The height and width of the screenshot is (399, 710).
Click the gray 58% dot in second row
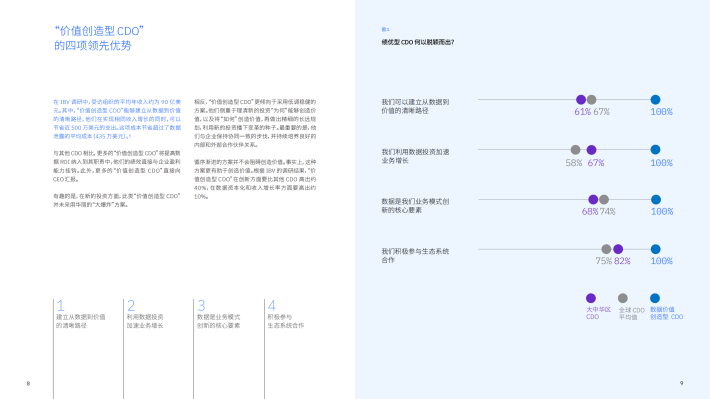tap(576, 149)
